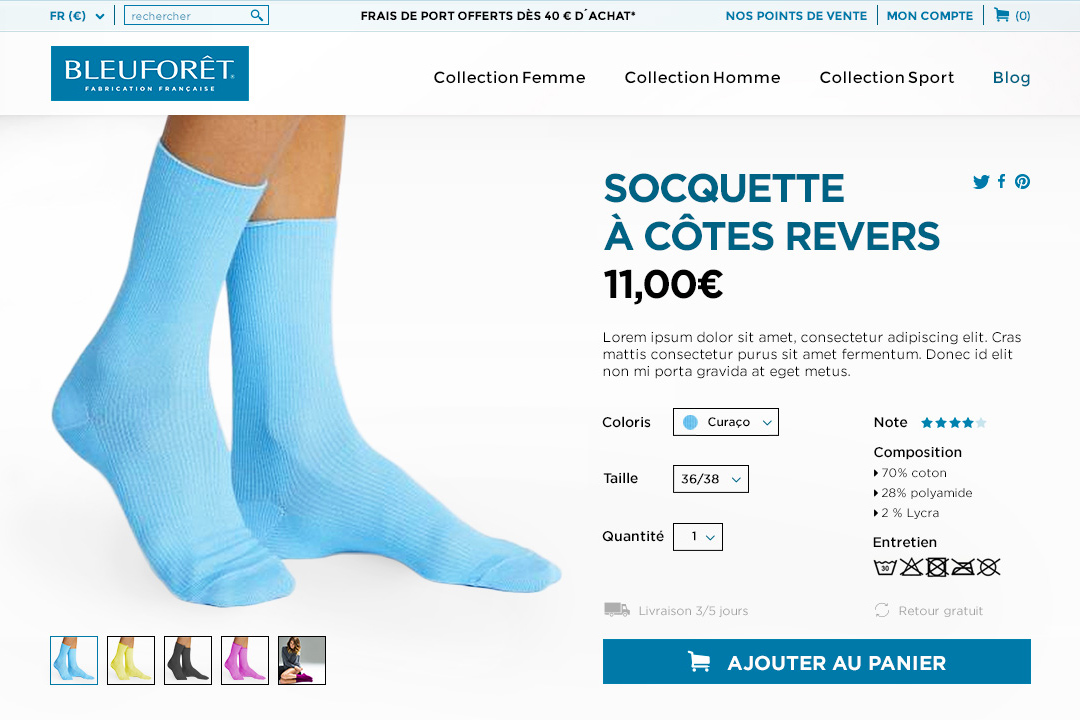The width and height of the screenshot is (1080, 720).
Task: Click the delivery truck icon
Action: (x=616, y=610)
